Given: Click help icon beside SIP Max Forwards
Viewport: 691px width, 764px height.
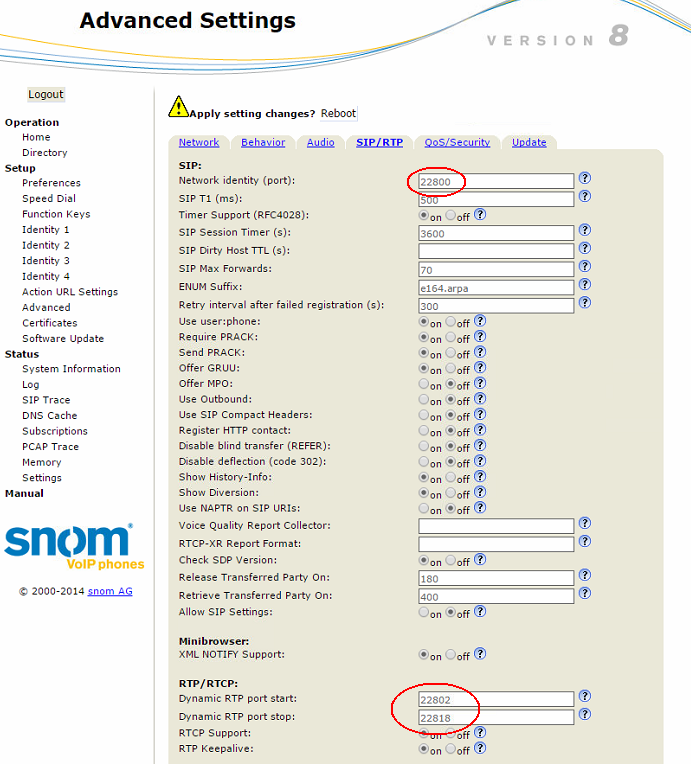Looking at the screenshot, I should click(x=585, y=267).
